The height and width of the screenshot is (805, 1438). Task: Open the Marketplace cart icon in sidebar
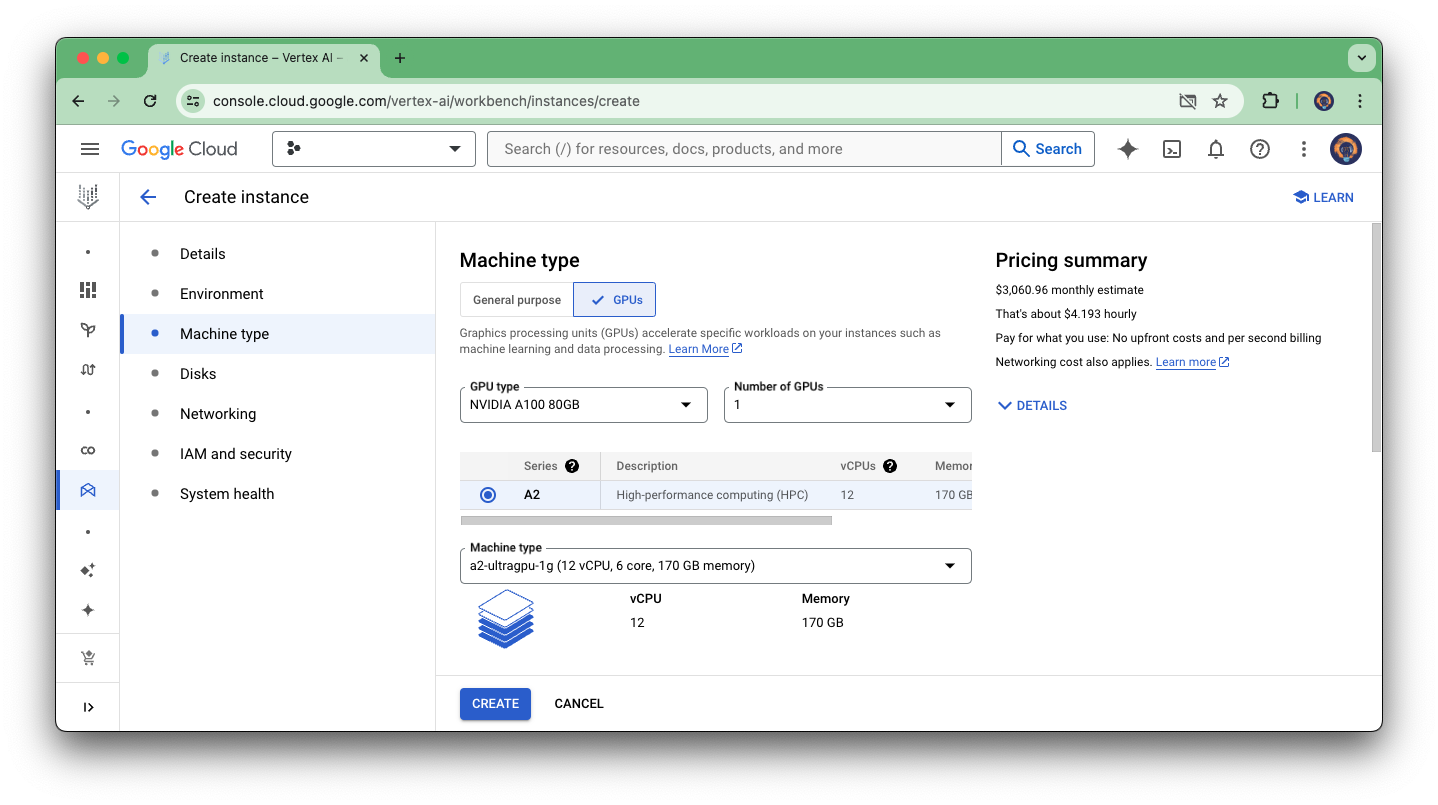[x=88, y=657]
